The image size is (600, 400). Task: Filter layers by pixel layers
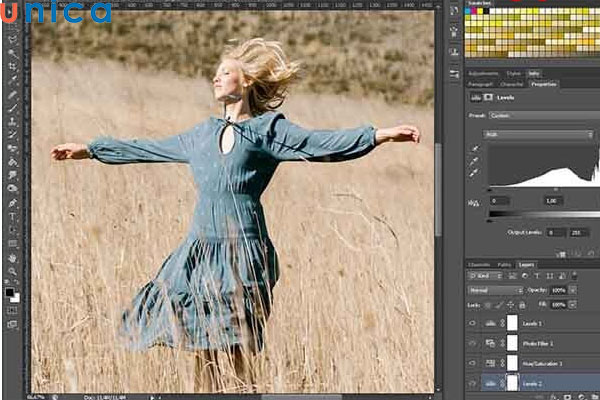coord(512,276)
